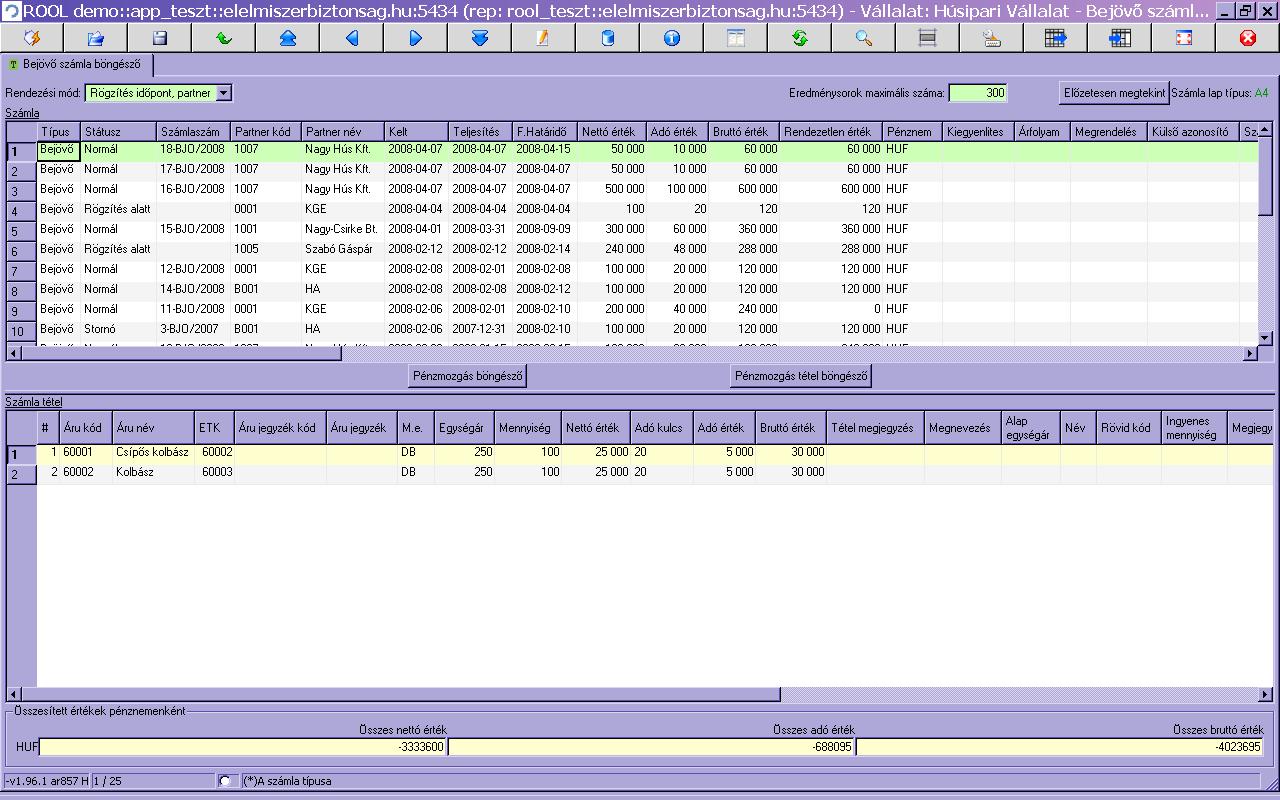Click the blue info circle icon
Viewport: 1280px width, 800px height.
click(x=672, y=38)
